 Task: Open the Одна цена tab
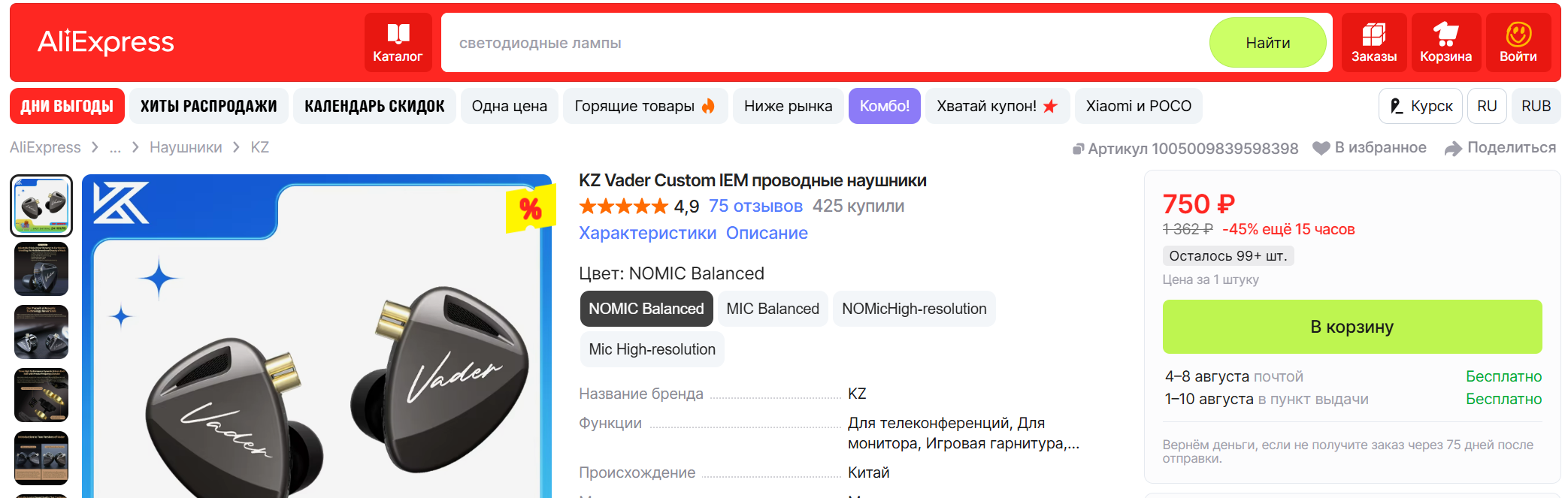click(x=510, y=106)
